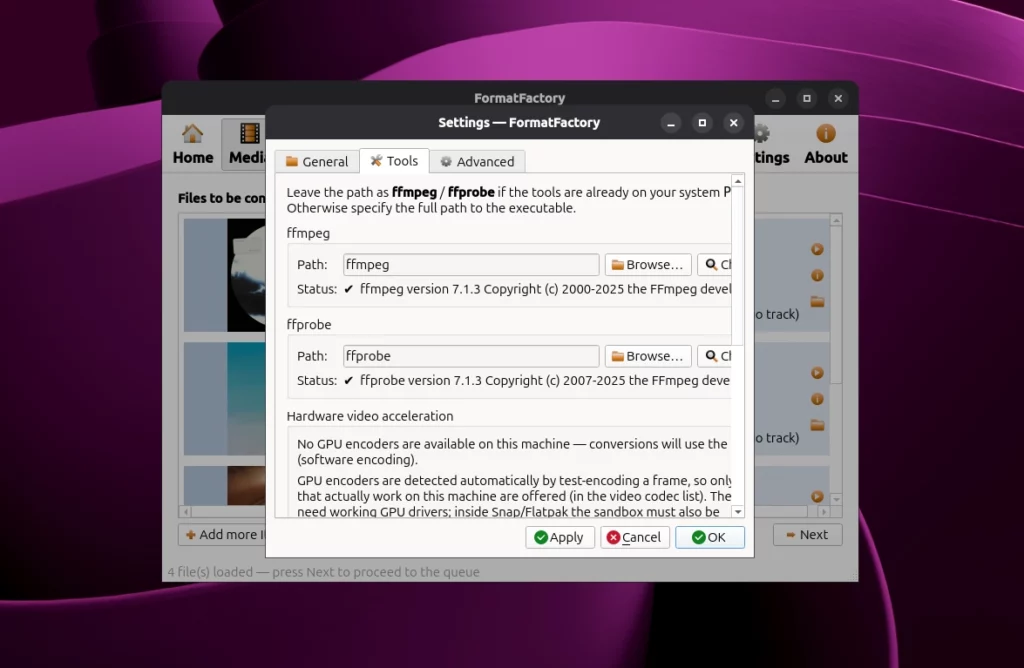Open Settings toolbar item in main window

(772, 144)
